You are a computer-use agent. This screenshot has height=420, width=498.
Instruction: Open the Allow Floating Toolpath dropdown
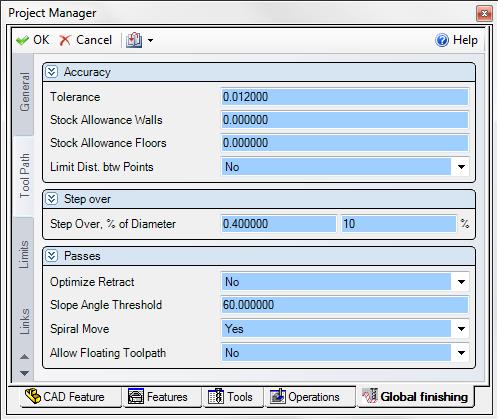click(461, 353)
